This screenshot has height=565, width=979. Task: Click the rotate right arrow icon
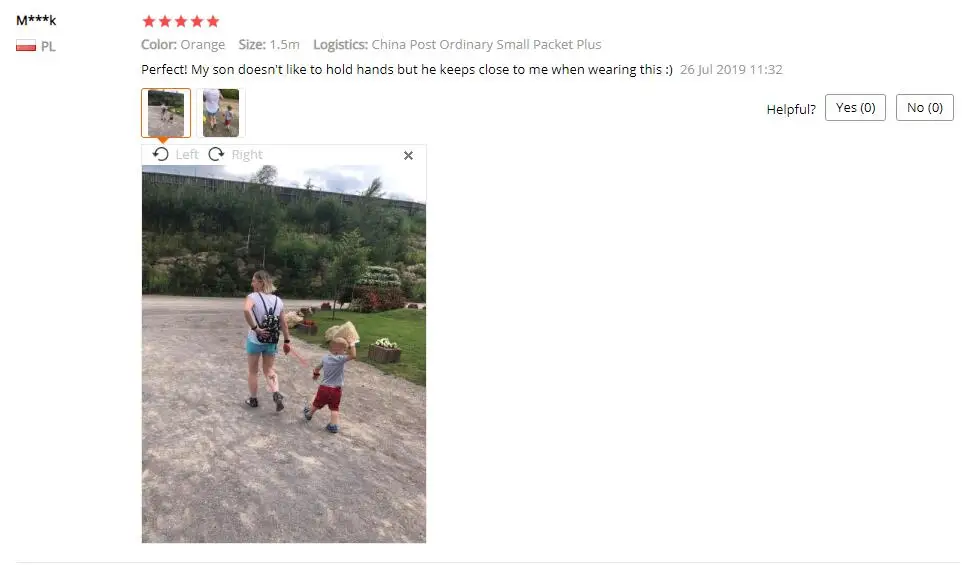[216, 154]
